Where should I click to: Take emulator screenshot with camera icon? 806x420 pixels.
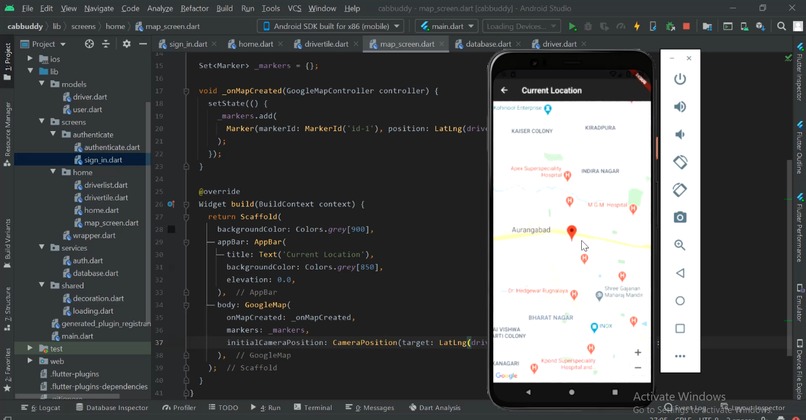[680, 217]
